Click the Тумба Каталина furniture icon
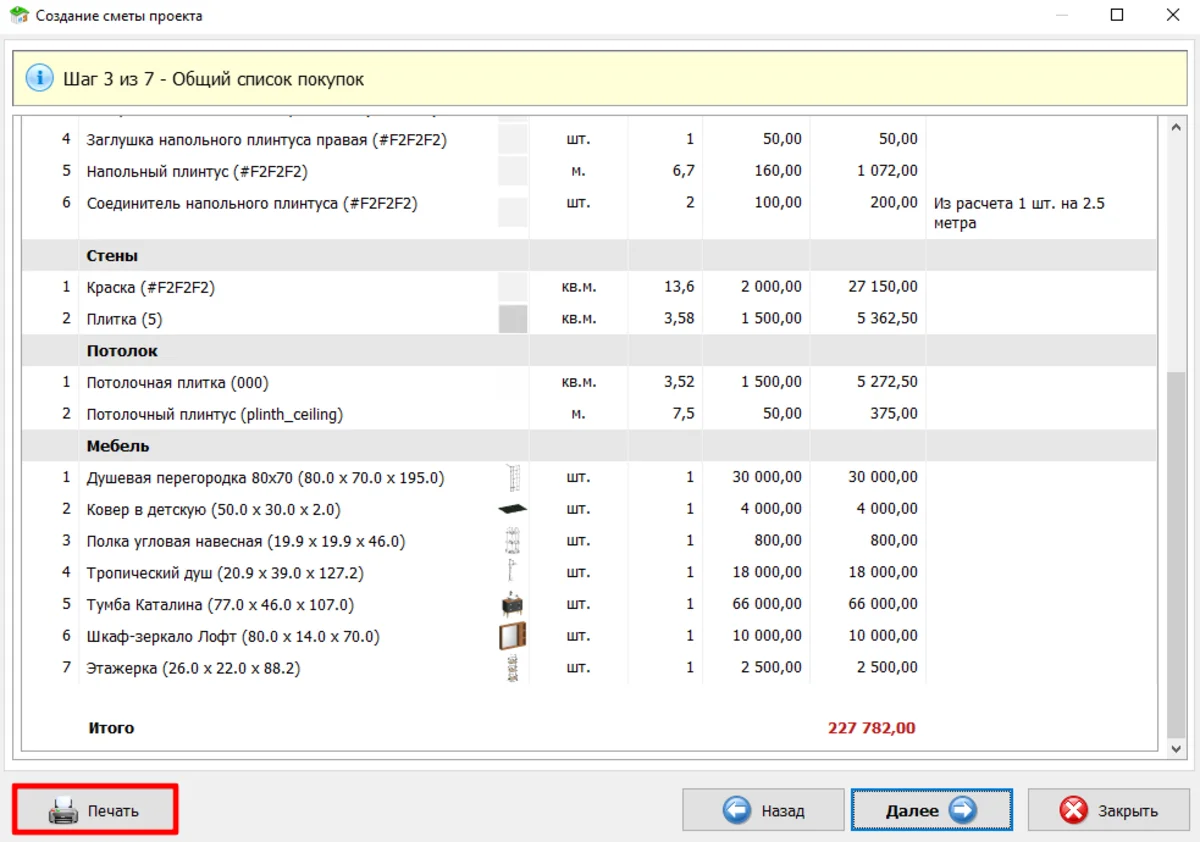Screen dimensions: 1200x842 [x=513, y=605]
